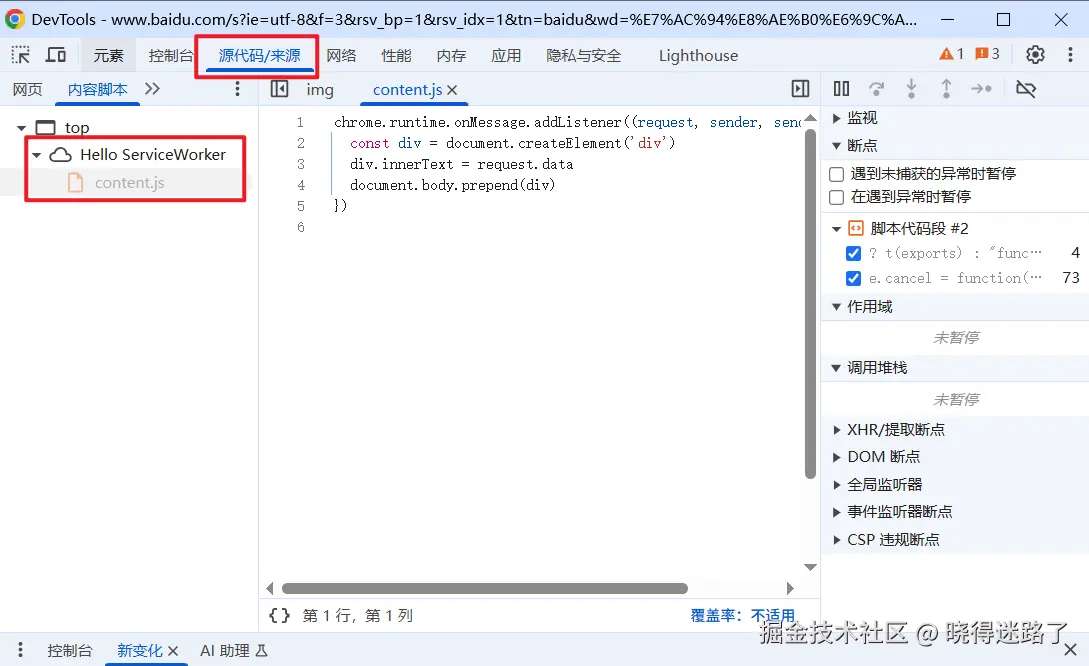The image size is (1089, 666).
Task: Uncheck the t(exports) breakpoint on line 4
Action: (854, 253)
